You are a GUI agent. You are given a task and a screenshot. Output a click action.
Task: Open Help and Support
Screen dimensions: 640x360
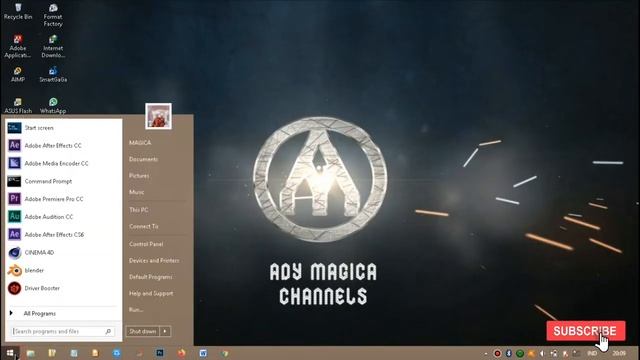pos(151,293)
